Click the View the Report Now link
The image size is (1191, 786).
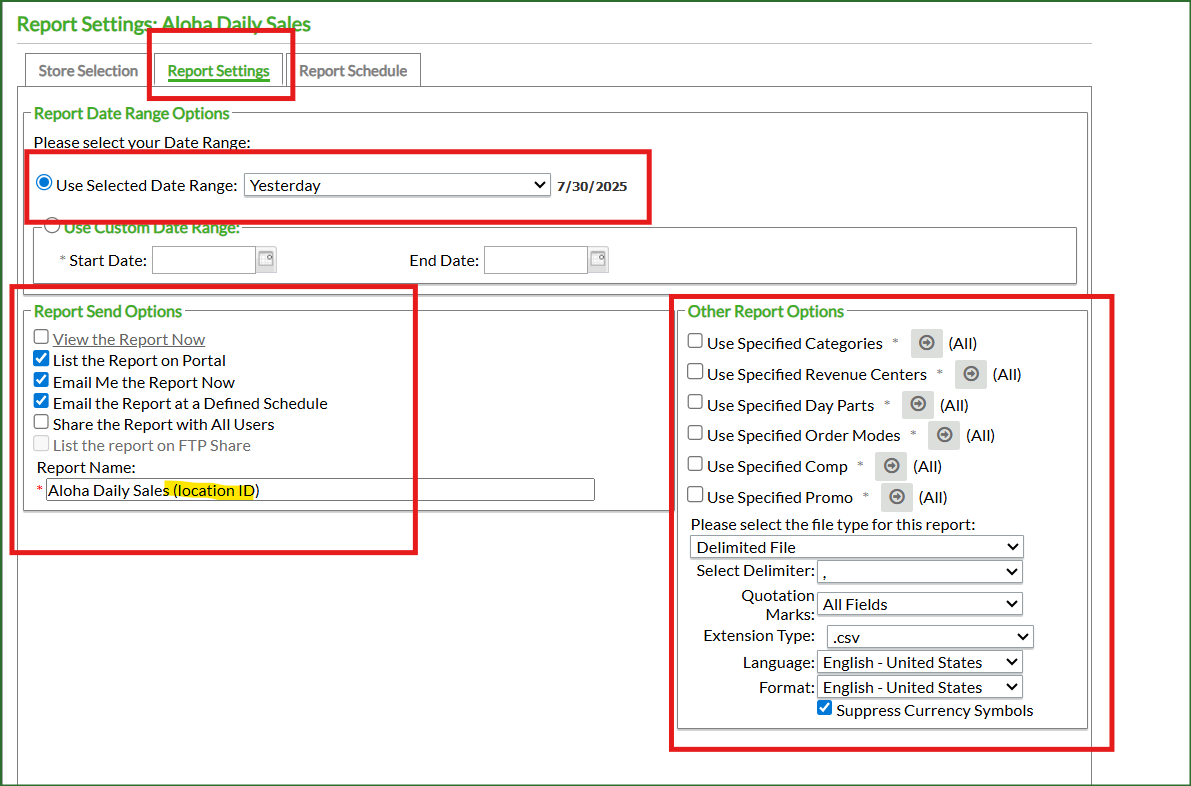tap(129, 339)
